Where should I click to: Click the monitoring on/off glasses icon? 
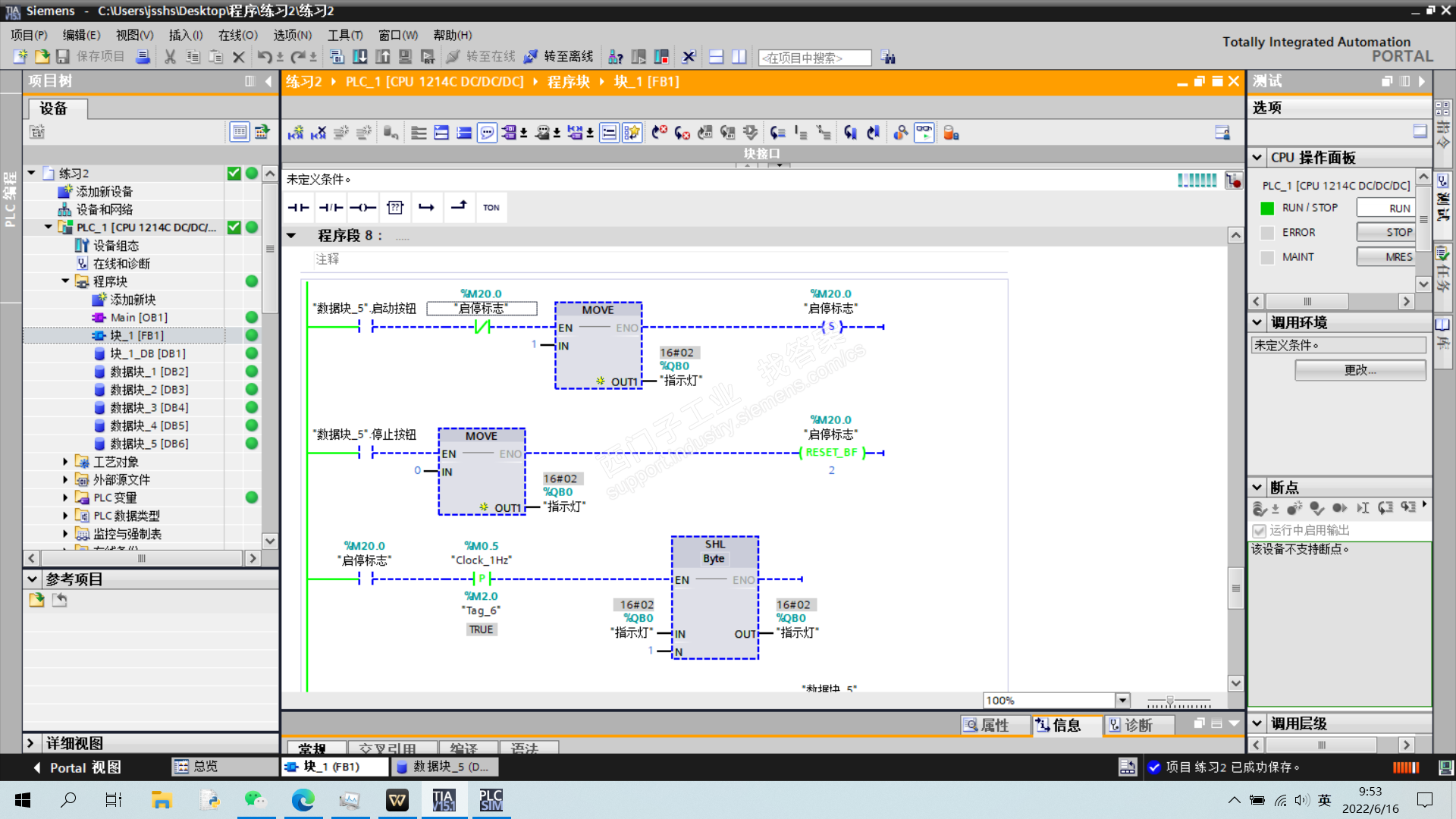924,133
